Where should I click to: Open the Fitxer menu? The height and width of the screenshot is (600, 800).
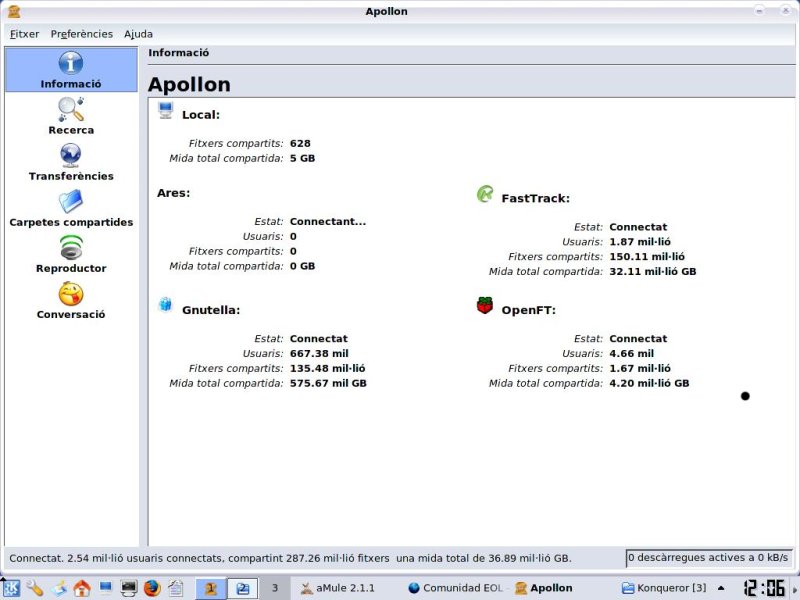(x=24, y=34)
